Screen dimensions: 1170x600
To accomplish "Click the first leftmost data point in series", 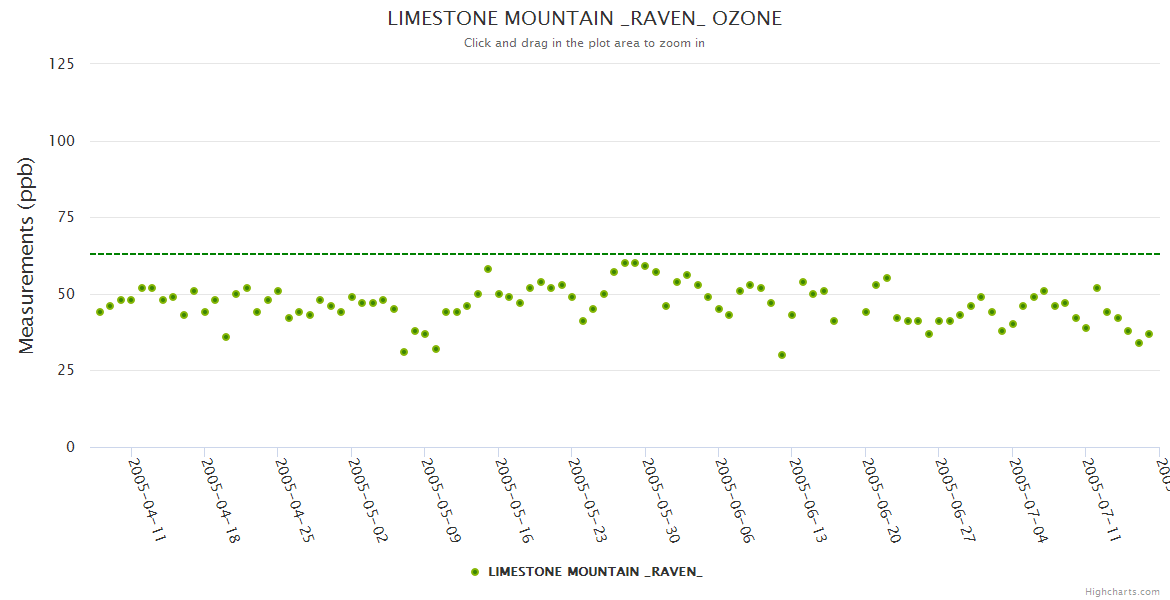I will [x=100, y=312].
